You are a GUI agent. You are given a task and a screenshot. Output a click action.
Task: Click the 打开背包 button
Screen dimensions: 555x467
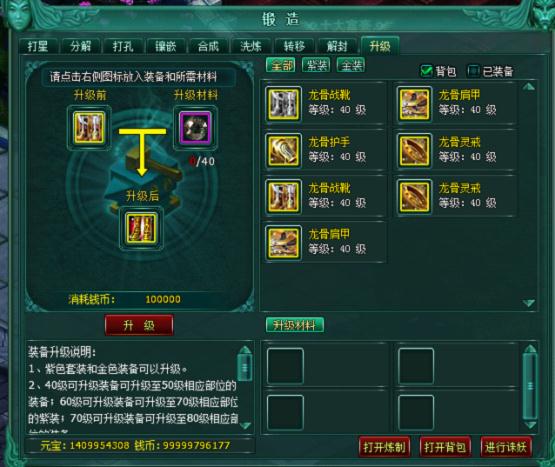445,447
